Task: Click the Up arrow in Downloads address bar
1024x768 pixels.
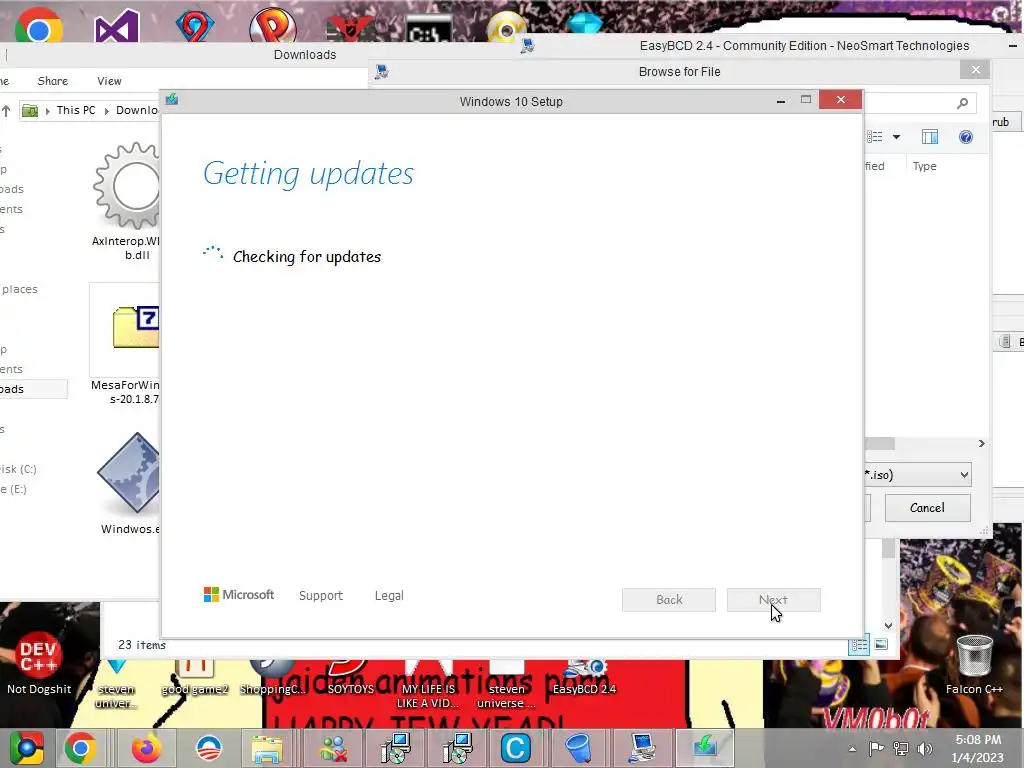Action: pyautogui.click(x=6, y=110)
